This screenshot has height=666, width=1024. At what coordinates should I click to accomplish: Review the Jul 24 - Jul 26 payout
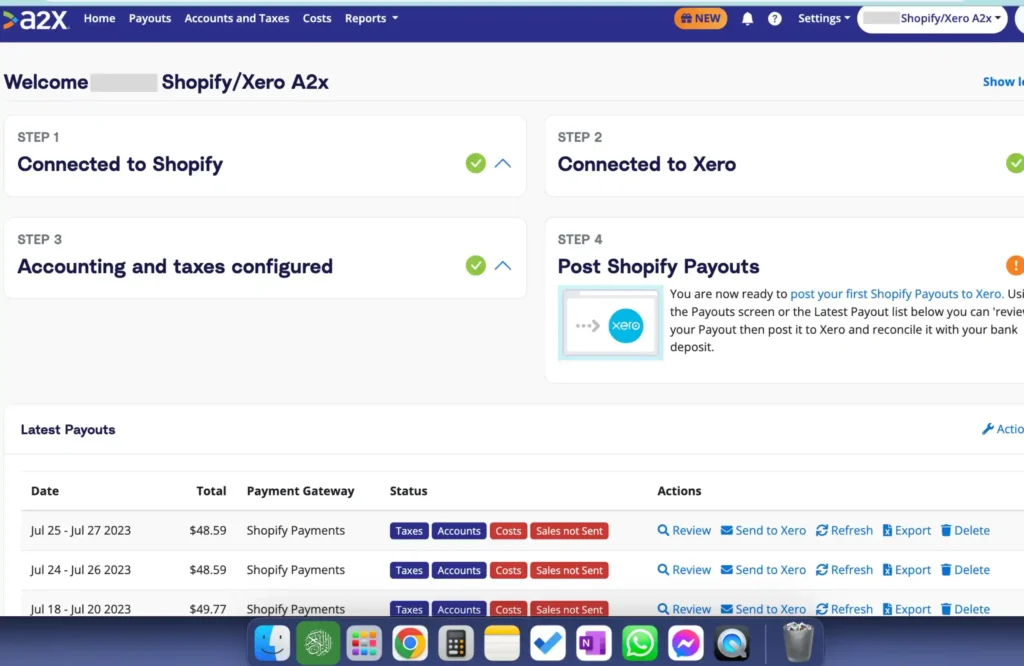684,569
